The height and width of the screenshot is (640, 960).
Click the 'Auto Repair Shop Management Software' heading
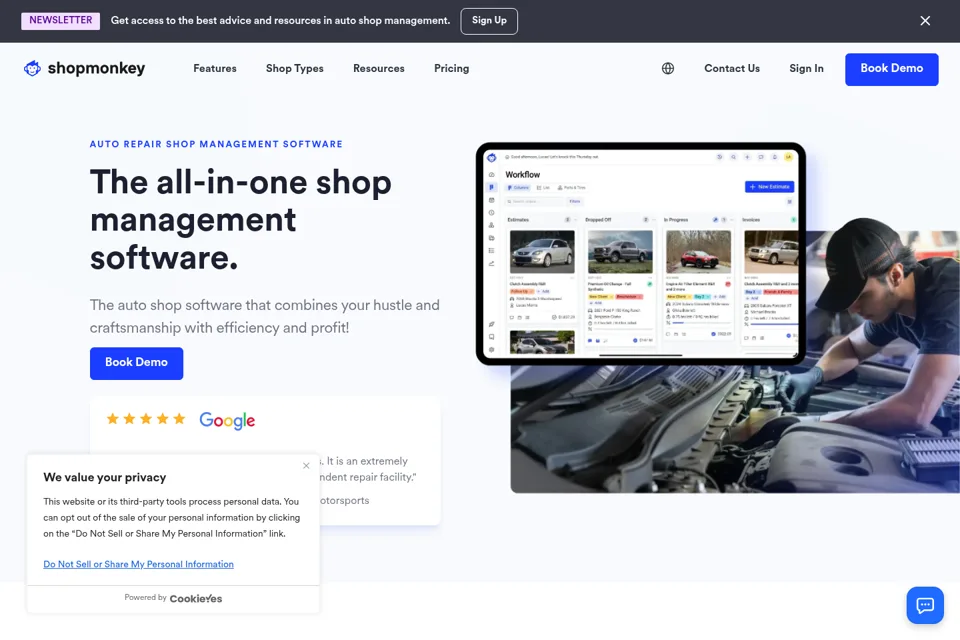pyautogui.click(x=216, y=144)
